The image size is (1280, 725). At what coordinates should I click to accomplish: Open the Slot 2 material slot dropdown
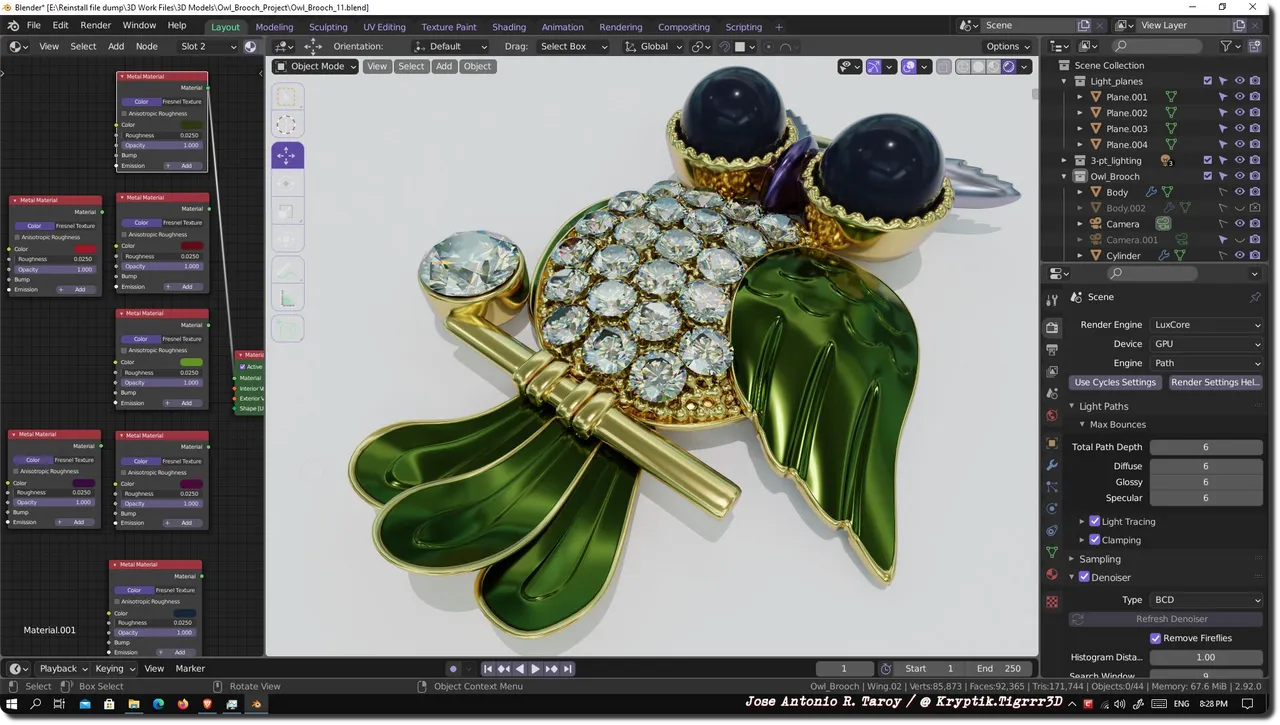(207, 46)
